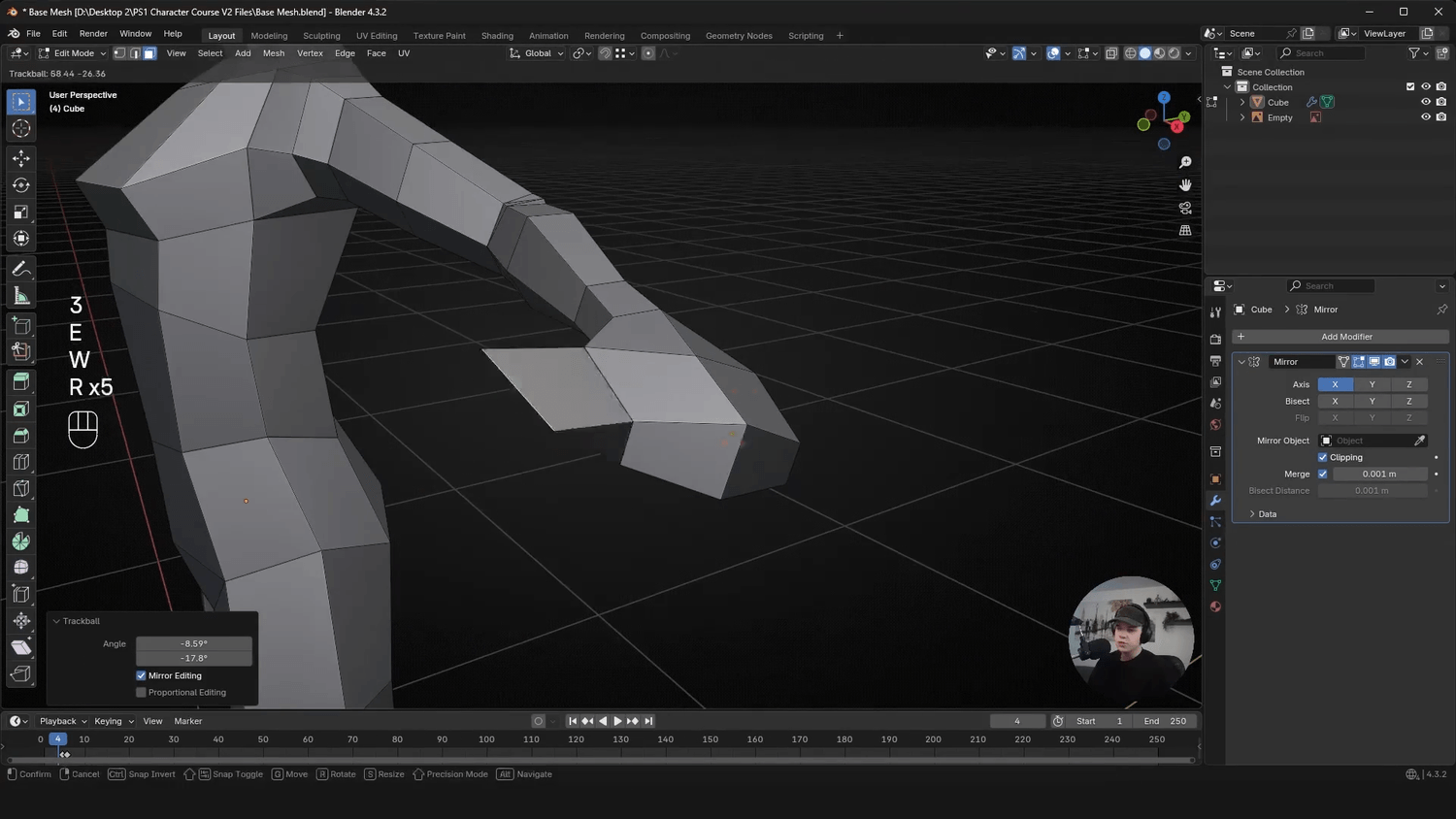
Task: Collapse the Collection in the outliner
Action: tap(1227, 86)
